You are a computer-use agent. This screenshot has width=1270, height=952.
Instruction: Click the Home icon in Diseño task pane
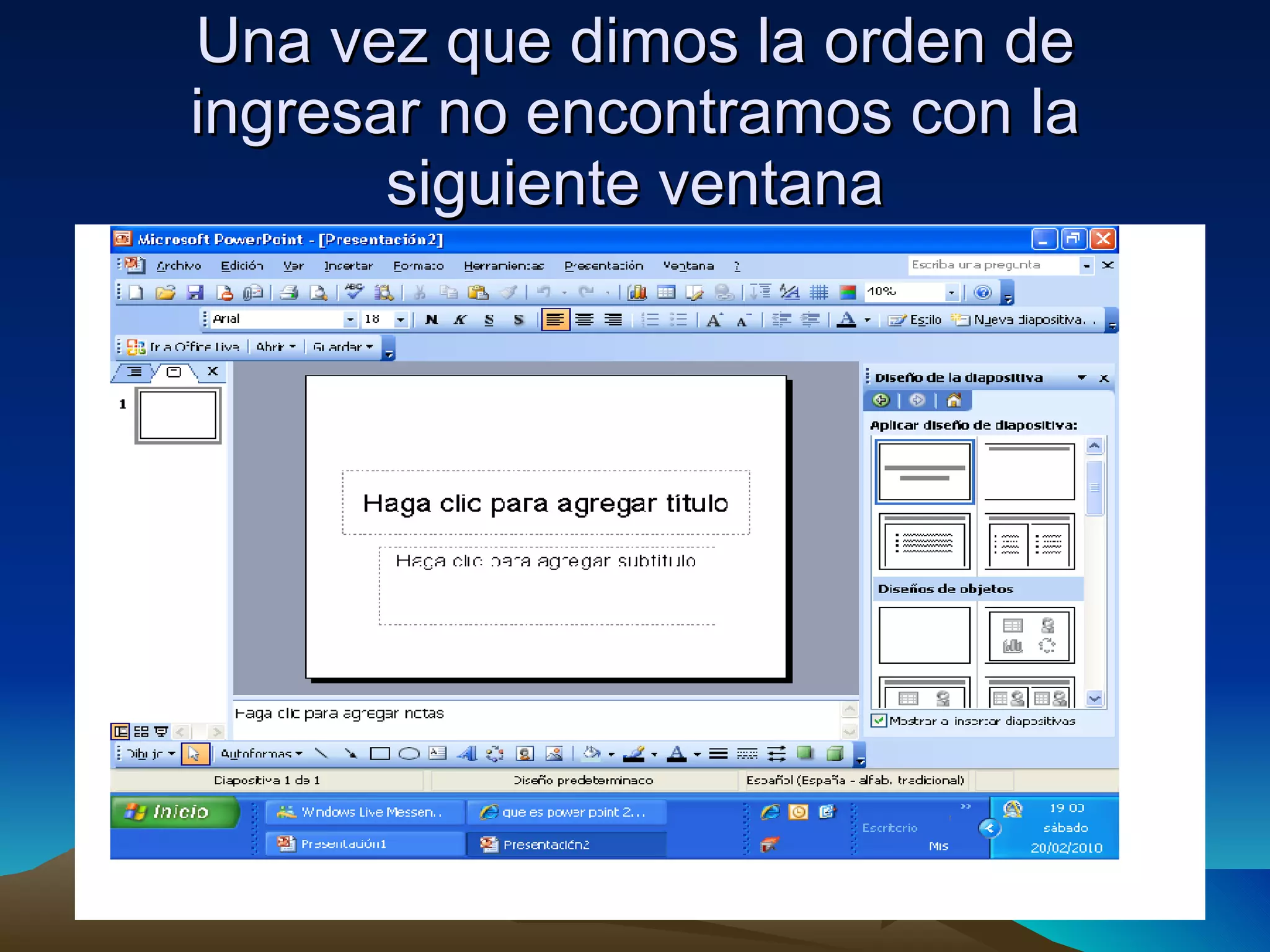coord(954,400)
